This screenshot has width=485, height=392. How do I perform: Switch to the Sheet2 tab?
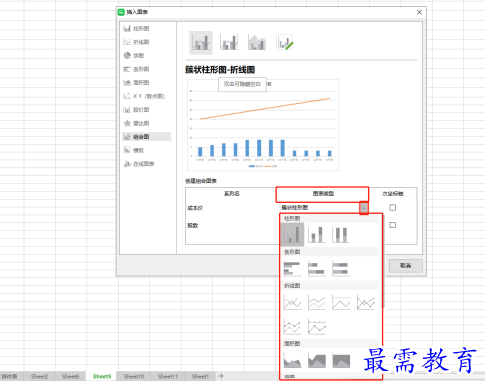click(39, 376)
